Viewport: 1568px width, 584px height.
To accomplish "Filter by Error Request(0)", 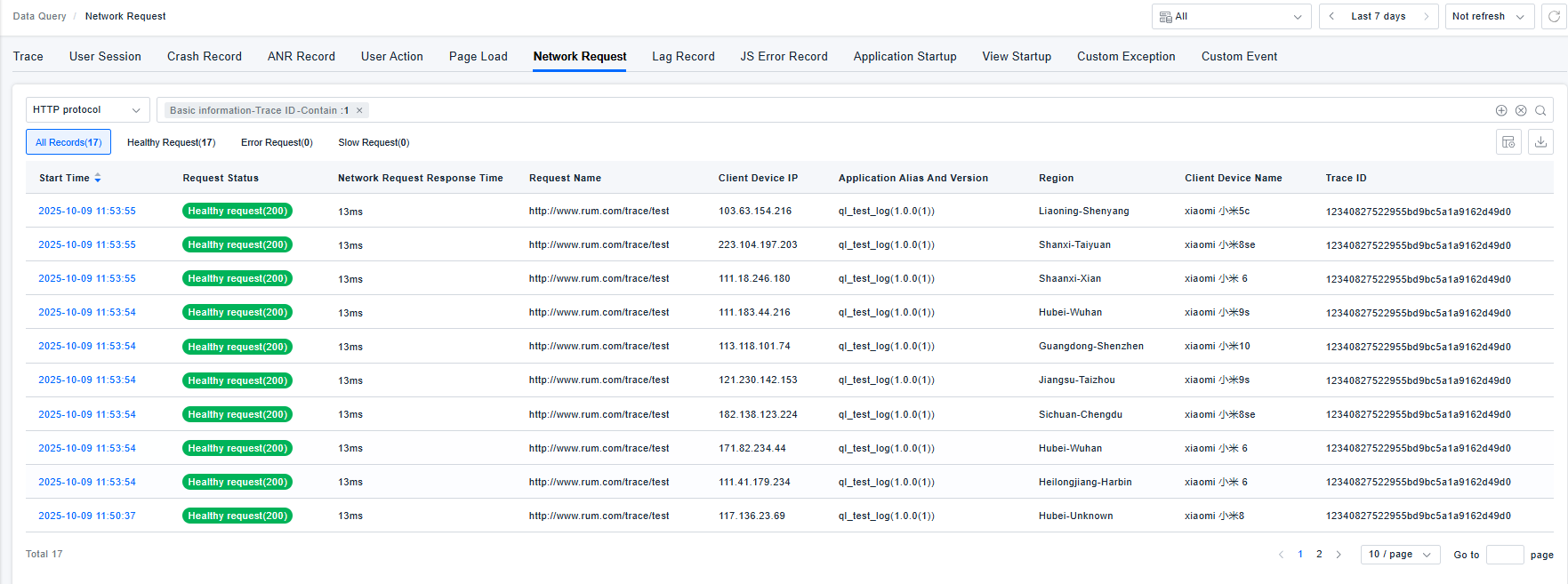I will (x=277, y=142).
